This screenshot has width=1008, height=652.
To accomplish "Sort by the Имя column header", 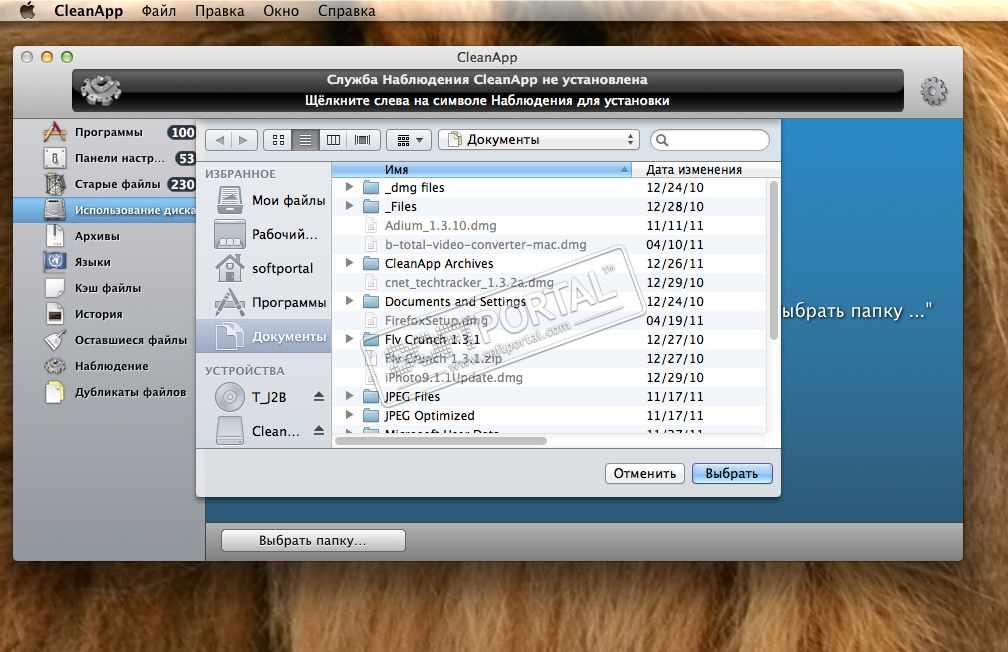I will coord(482,170).
